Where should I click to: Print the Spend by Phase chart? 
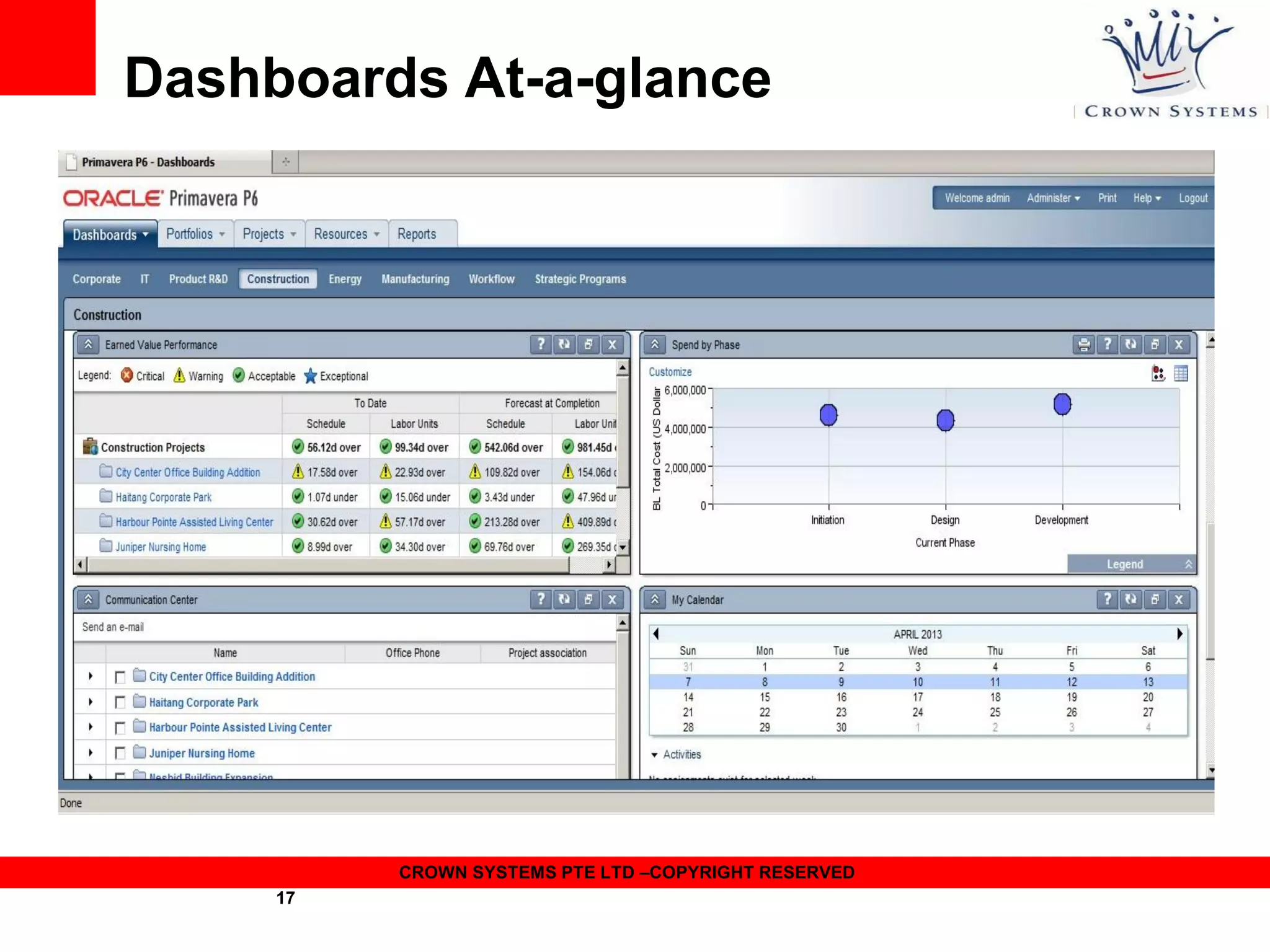point(1083,344)
